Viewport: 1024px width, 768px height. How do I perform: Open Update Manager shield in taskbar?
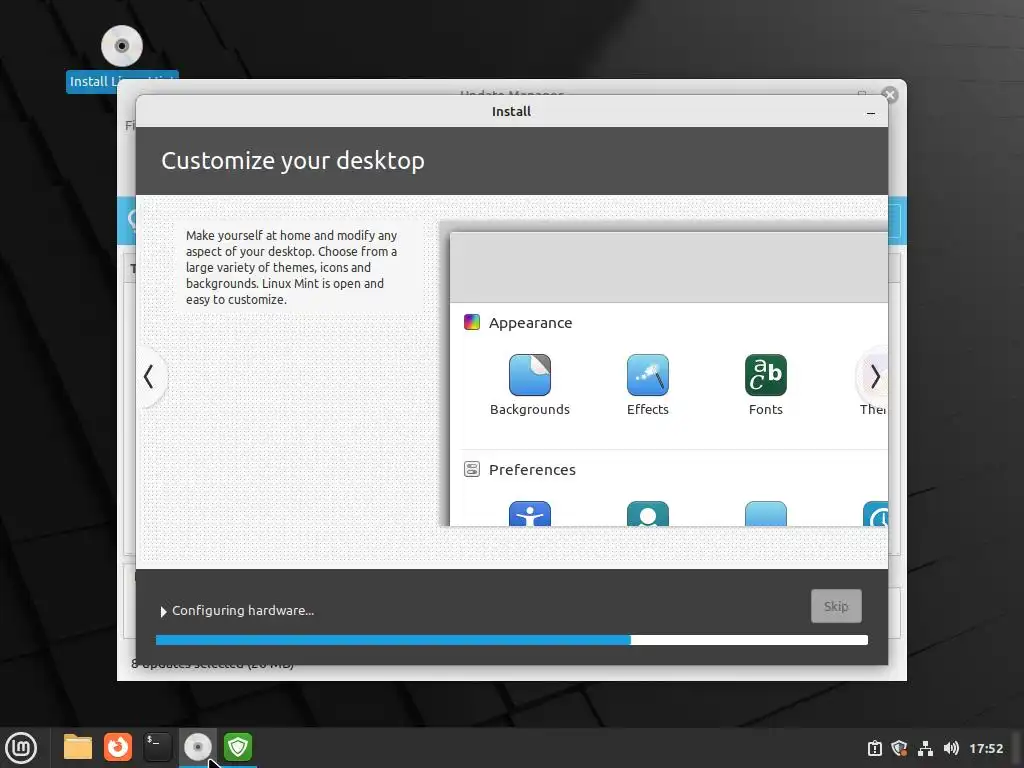(x=238, y=747)
